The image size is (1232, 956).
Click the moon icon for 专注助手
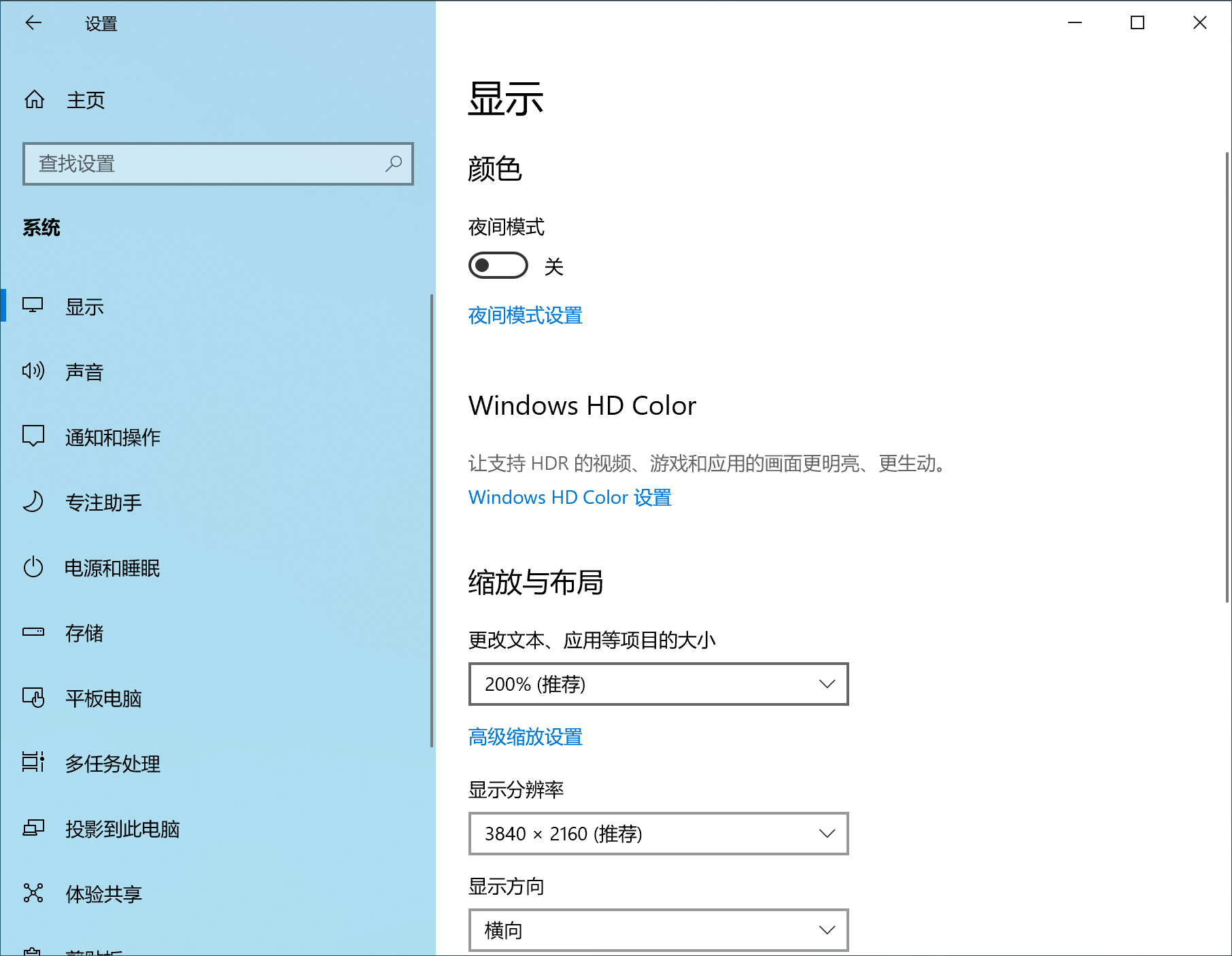[33, 502]
